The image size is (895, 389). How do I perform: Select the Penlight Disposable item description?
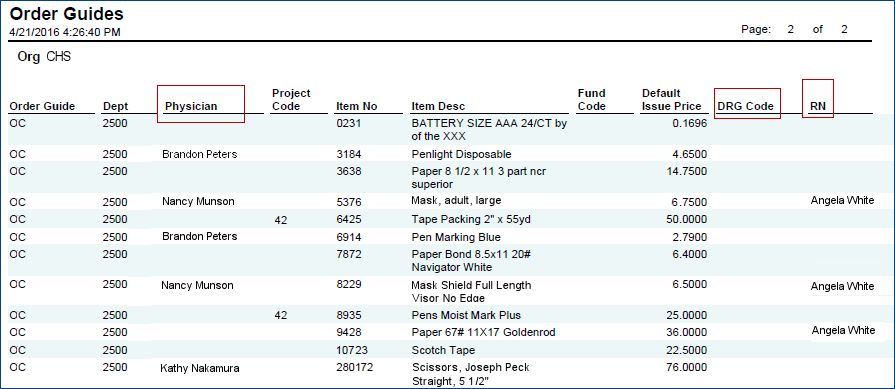point(461,155)
